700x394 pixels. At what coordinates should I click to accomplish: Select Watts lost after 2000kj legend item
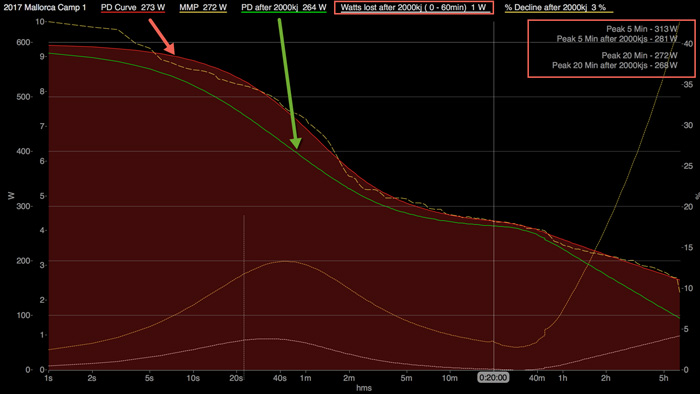coord(413,8)
